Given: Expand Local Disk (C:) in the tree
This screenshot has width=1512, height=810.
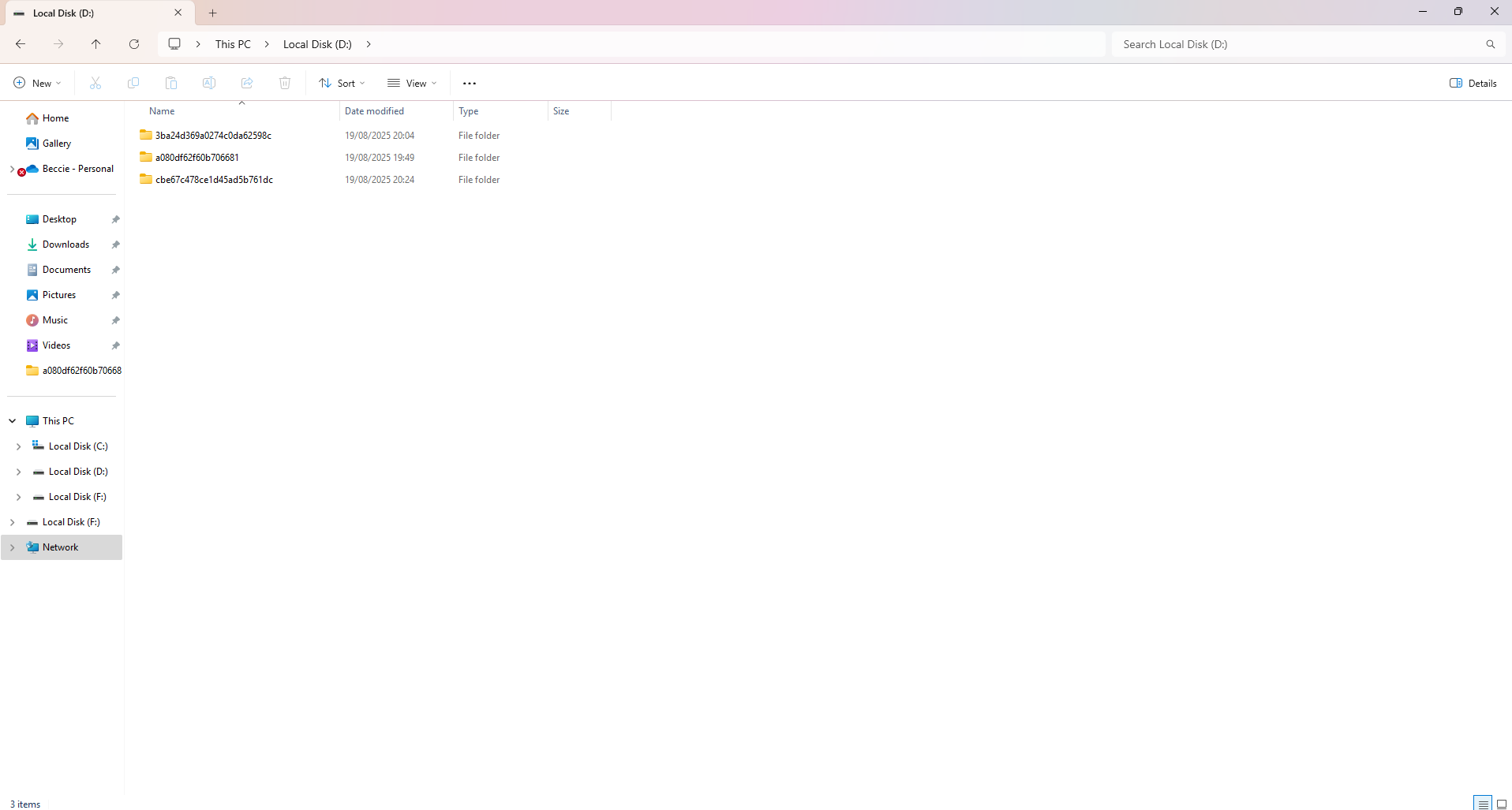Looking at the screenshot, I should click(x=19, y=446).
